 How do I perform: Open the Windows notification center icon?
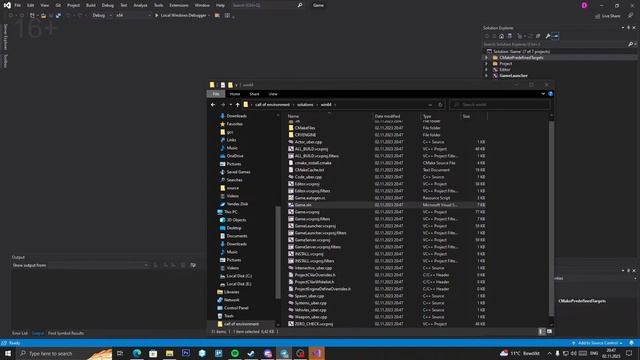point(629,353)
